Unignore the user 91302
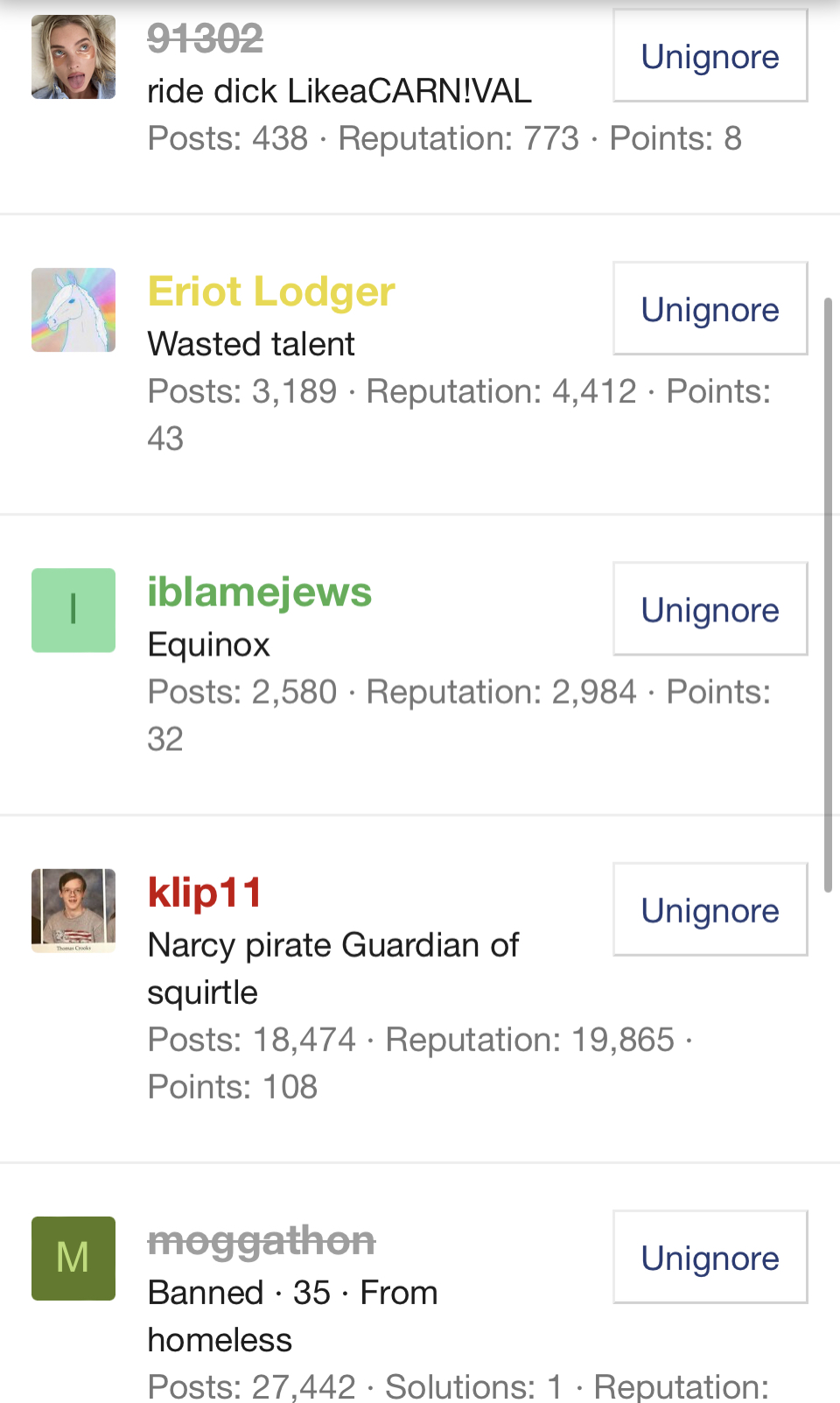 (710, 56)
